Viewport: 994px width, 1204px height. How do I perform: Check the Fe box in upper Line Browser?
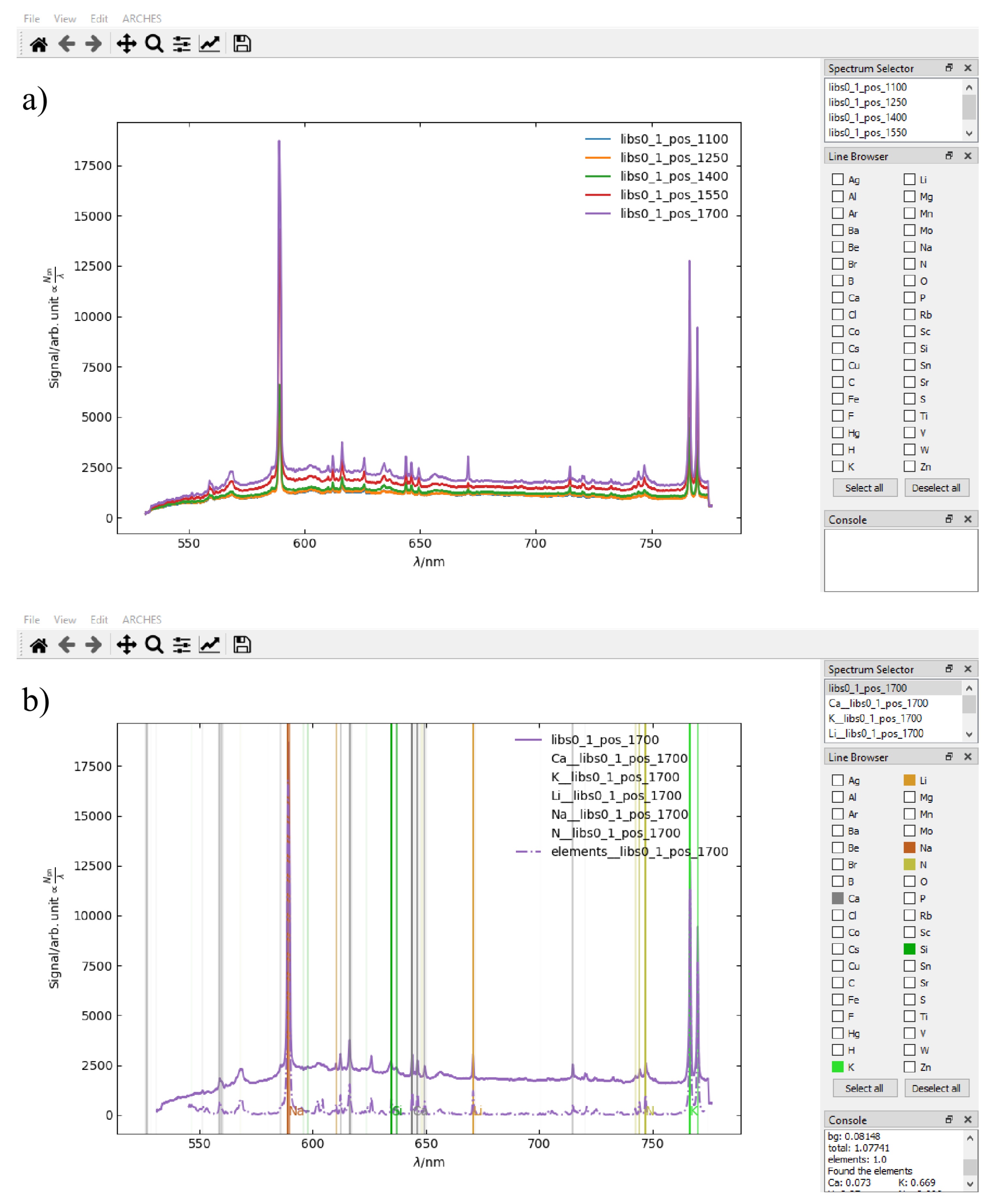[x=838, y=399]
